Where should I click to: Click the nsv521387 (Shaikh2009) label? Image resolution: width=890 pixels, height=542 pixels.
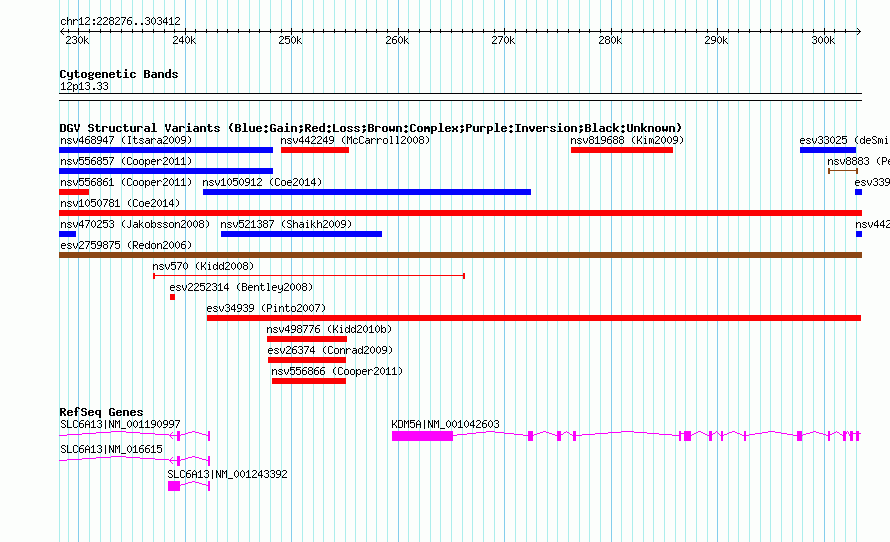click(286, 224)
